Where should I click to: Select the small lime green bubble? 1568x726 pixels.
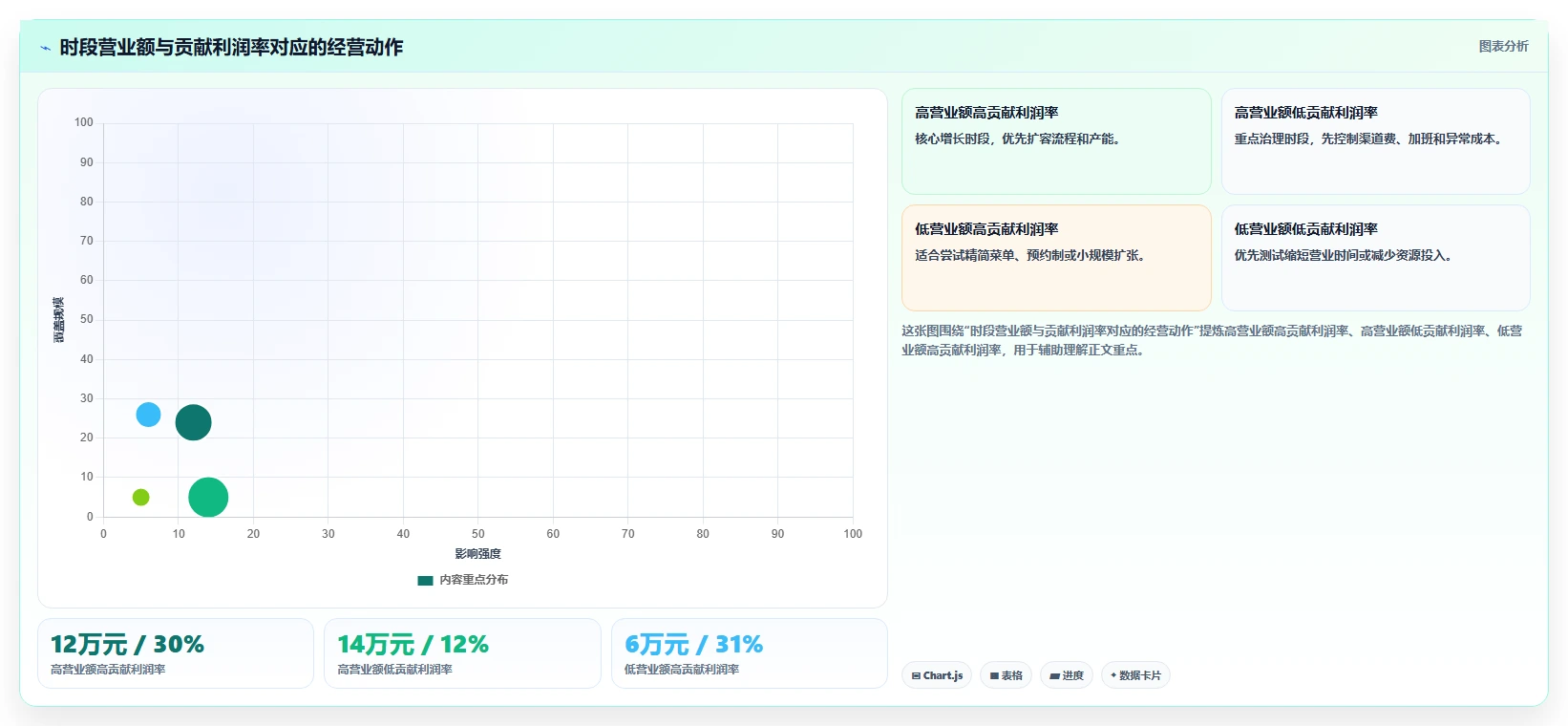pyautogui.click(x=140, y=497)
